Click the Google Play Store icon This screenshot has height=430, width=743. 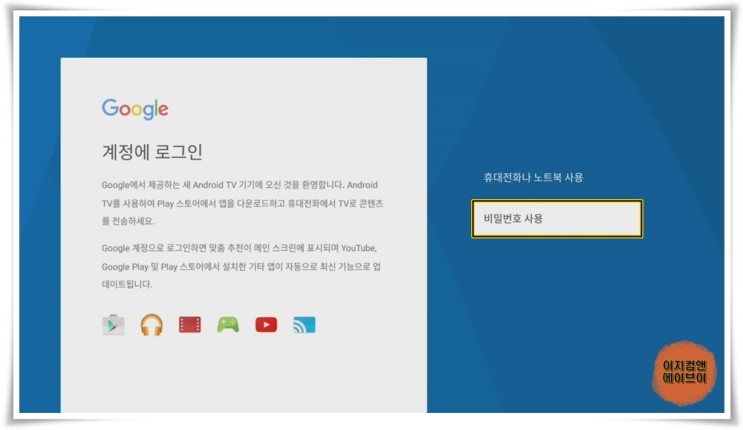113,325
